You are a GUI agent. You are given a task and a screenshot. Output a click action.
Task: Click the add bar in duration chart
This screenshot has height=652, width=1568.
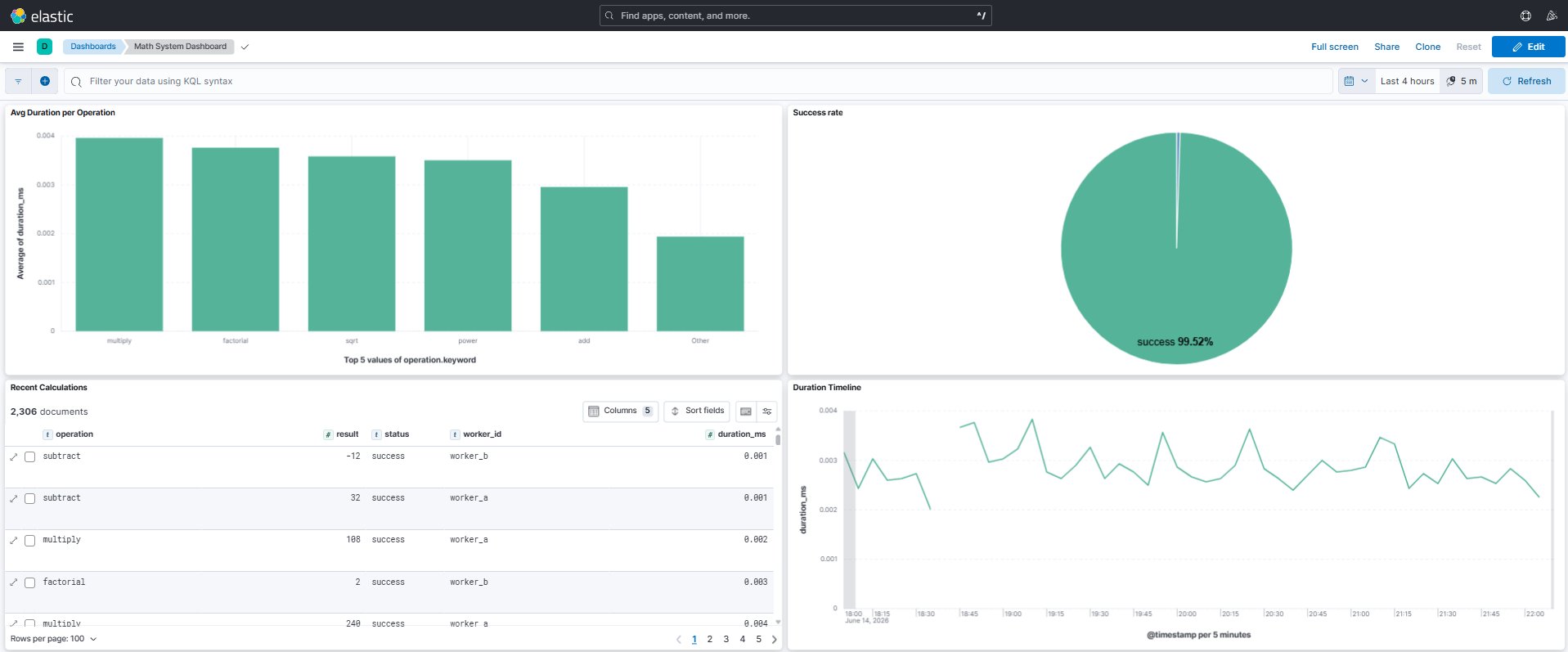(x=584, y=259)
